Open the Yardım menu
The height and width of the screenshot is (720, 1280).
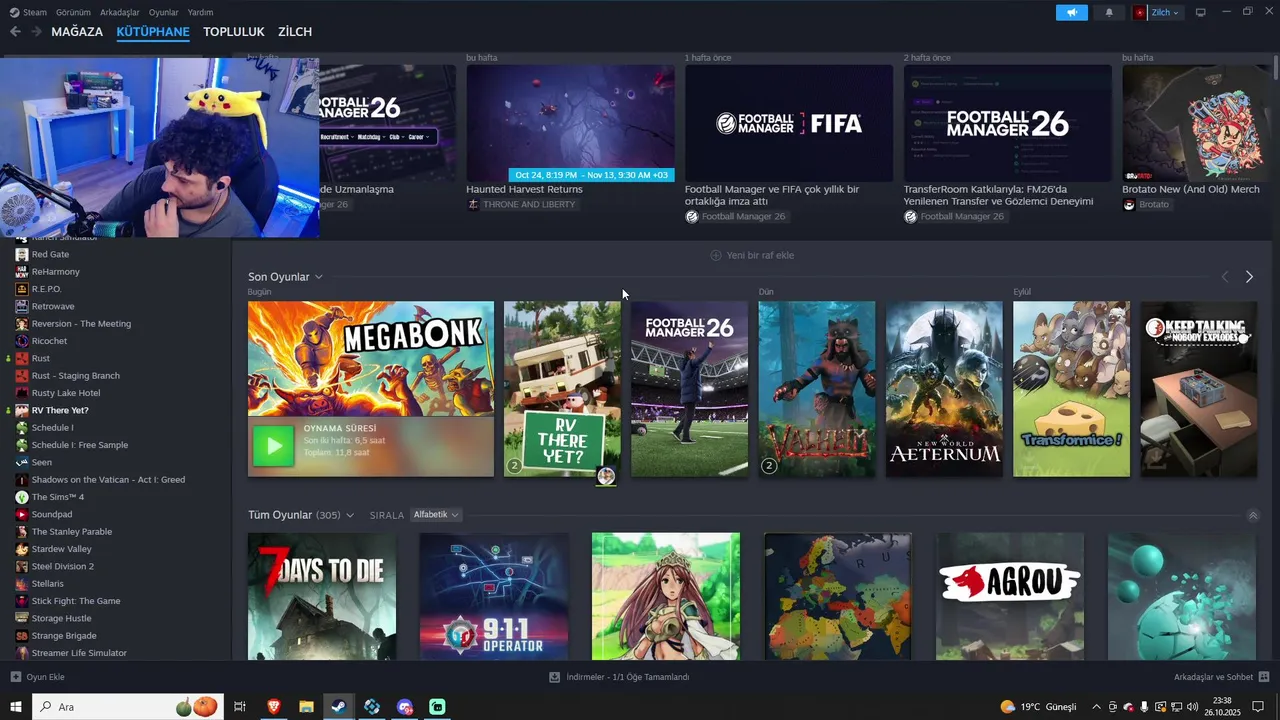click(x=201, y=12)
